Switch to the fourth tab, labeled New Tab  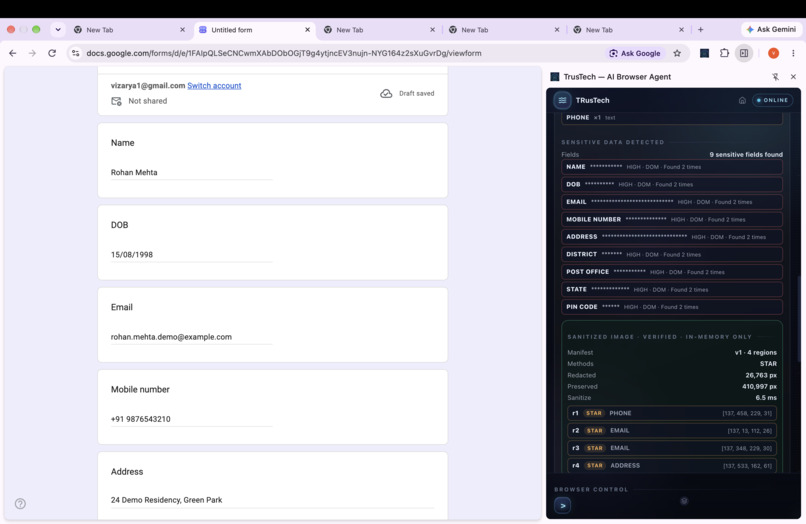(x=504, y=30)
